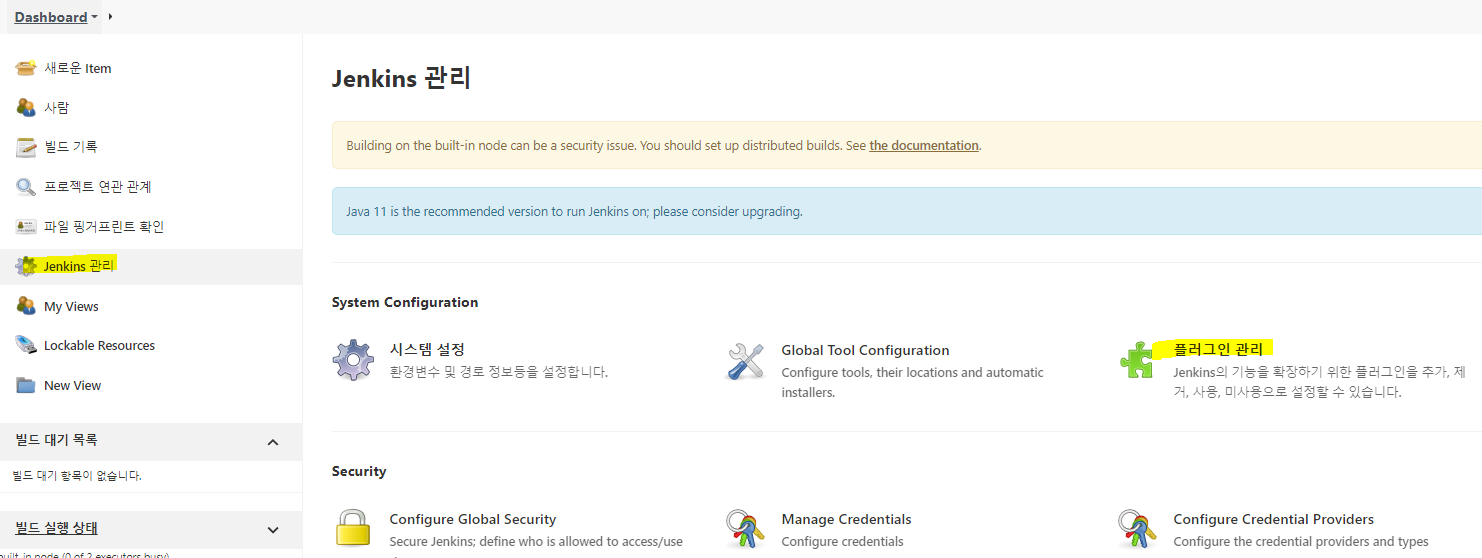Click the 프로젝트 연관 관계 magnifier icon
Image resolution: width=1482 pixels, height=558 pixels.
(x=26, y=187)
